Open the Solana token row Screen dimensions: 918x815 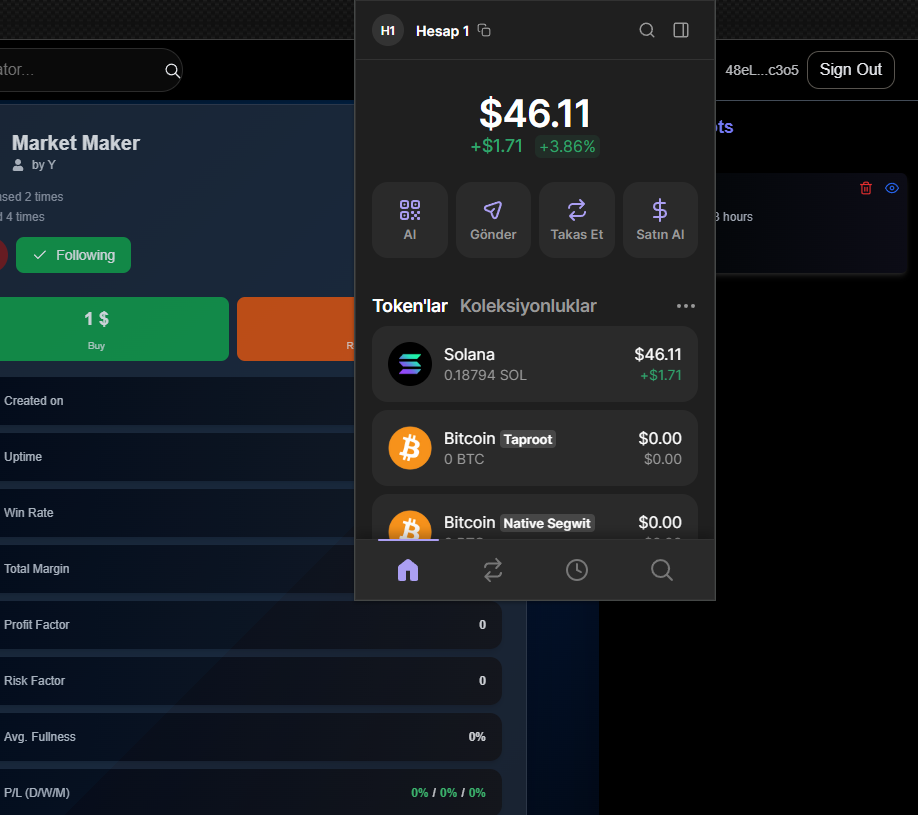535,364
